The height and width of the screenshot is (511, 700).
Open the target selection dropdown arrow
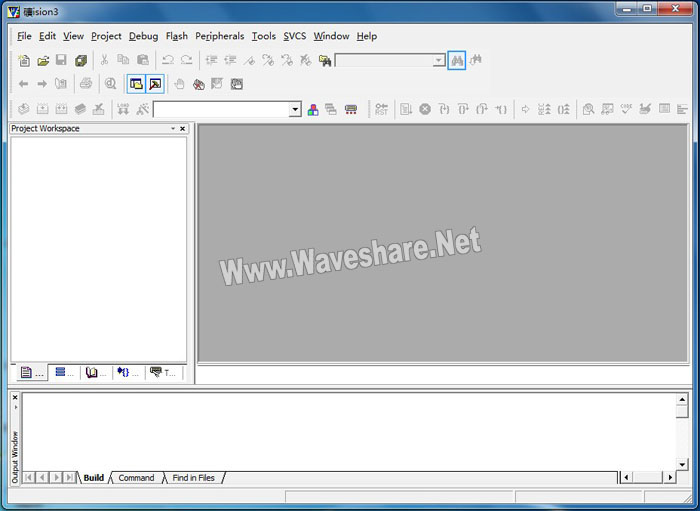[295, 109]
